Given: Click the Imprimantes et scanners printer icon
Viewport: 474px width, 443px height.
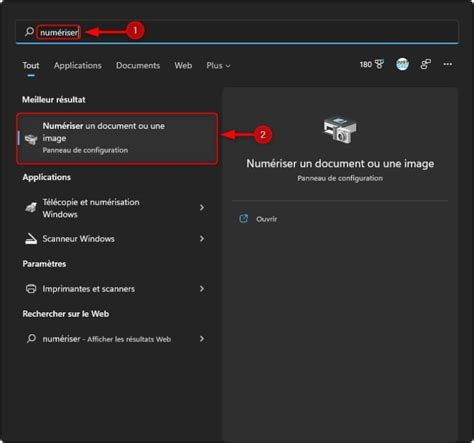Looking at the screenshot, I should tap(31, 289).
